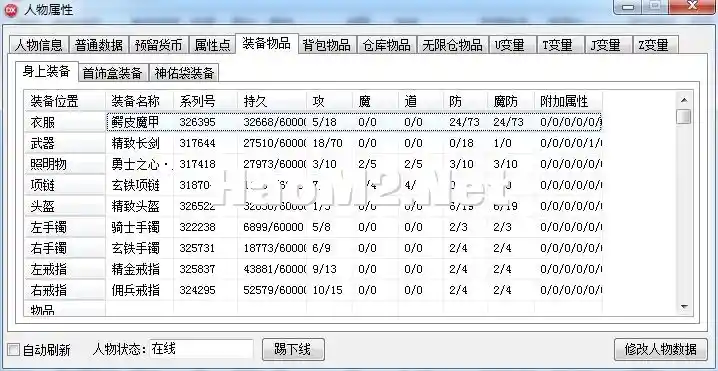Click the scroll down arrow of equipment list
The image size is (718, 371).
click(x=684, y=306)
